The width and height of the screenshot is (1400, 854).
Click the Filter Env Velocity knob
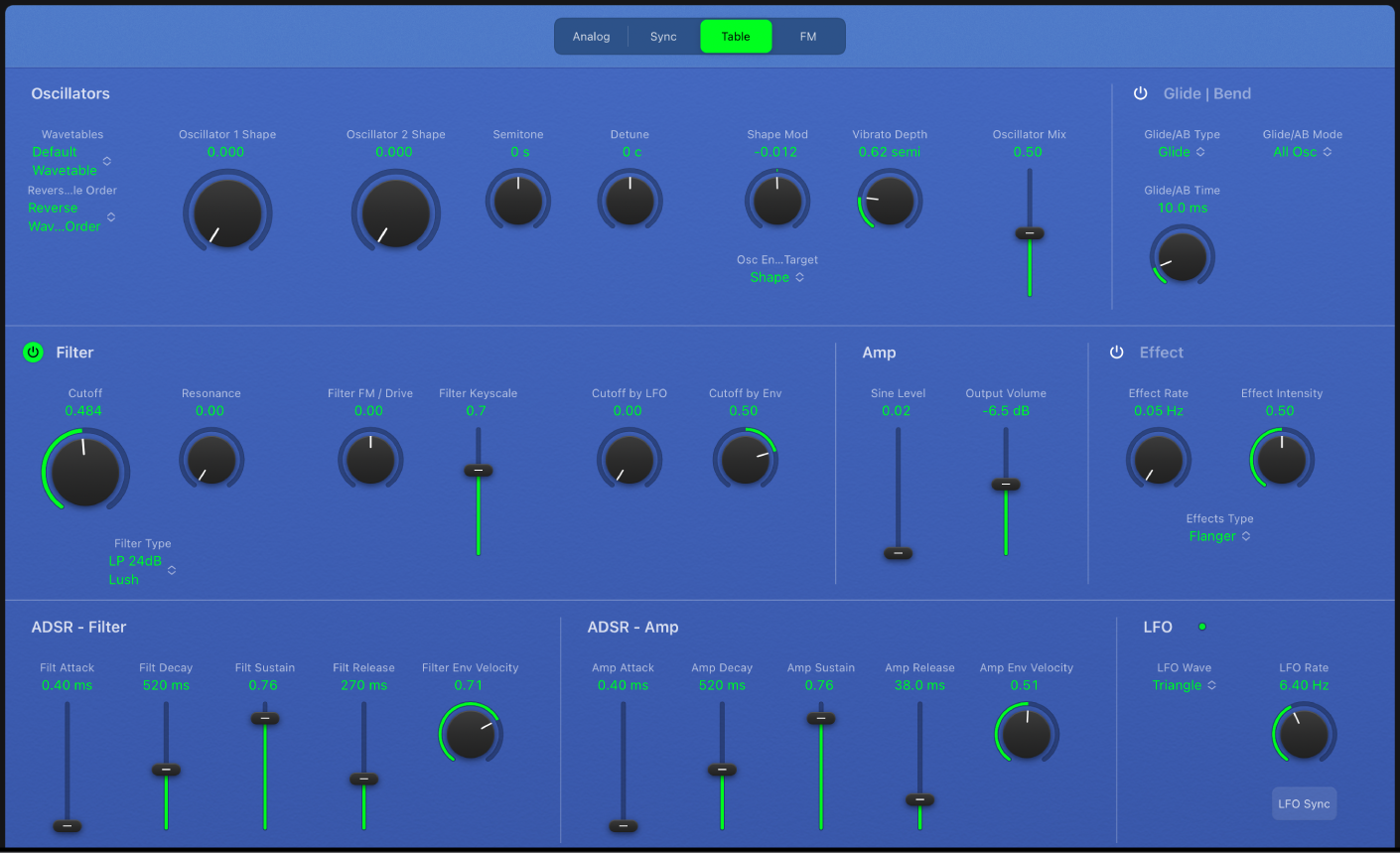[471, 734]
